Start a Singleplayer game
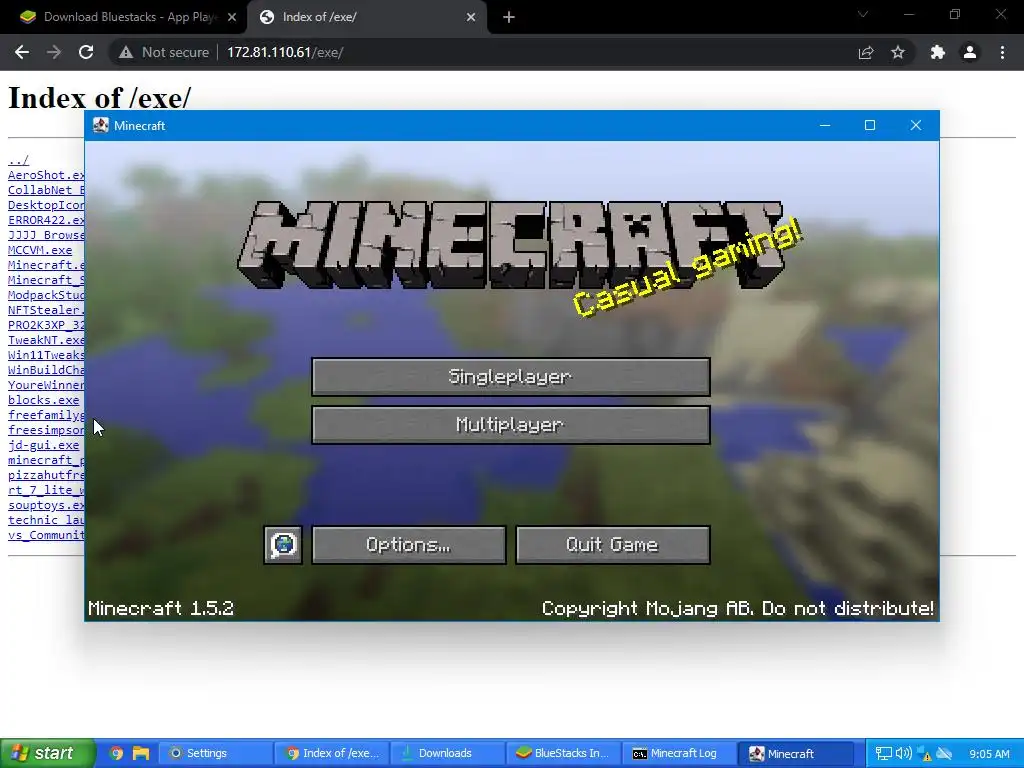Viewport: 1024px width, 768px height. point(511,377)
